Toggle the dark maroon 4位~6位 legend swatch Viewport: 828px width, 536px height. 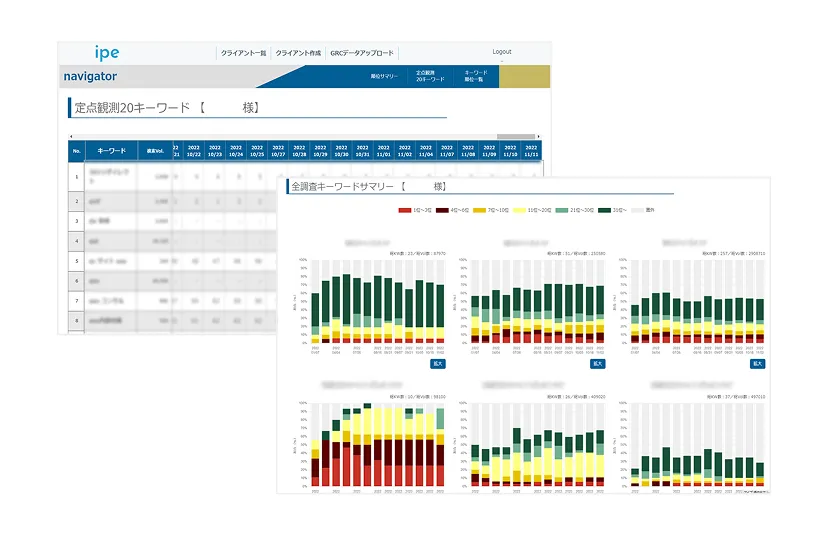click(x=457, y=211)
